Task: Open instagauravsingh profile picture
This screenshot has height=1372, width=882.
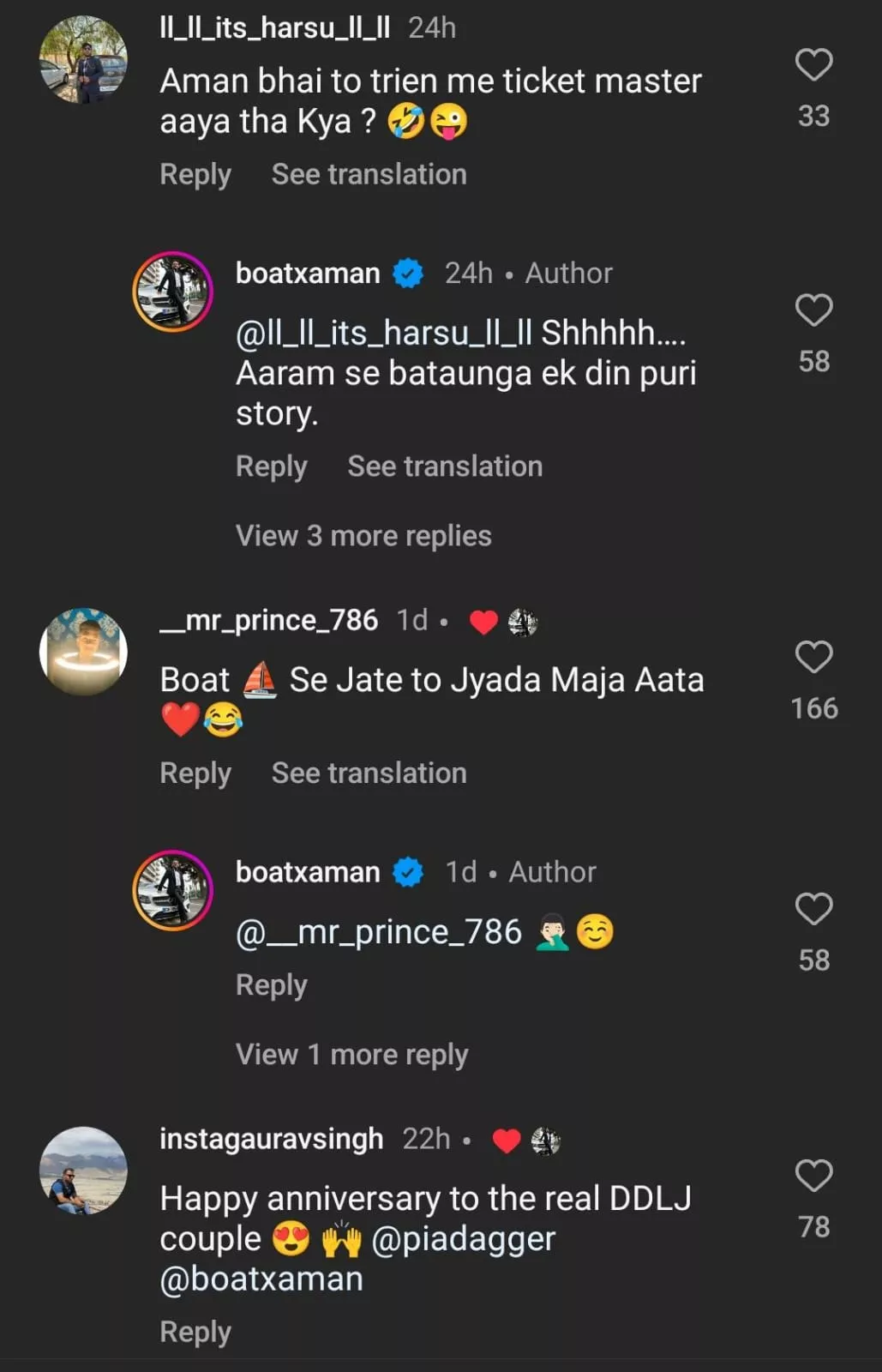Action: 83,1170
